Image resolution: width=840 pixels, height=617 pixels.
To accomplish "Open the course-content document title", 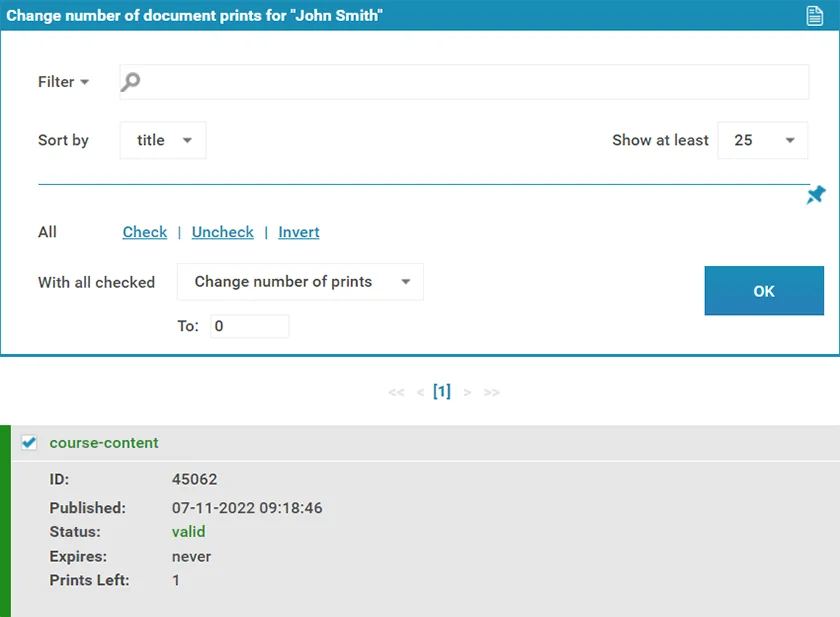I will pyautogui.click(x=104, y=443).
